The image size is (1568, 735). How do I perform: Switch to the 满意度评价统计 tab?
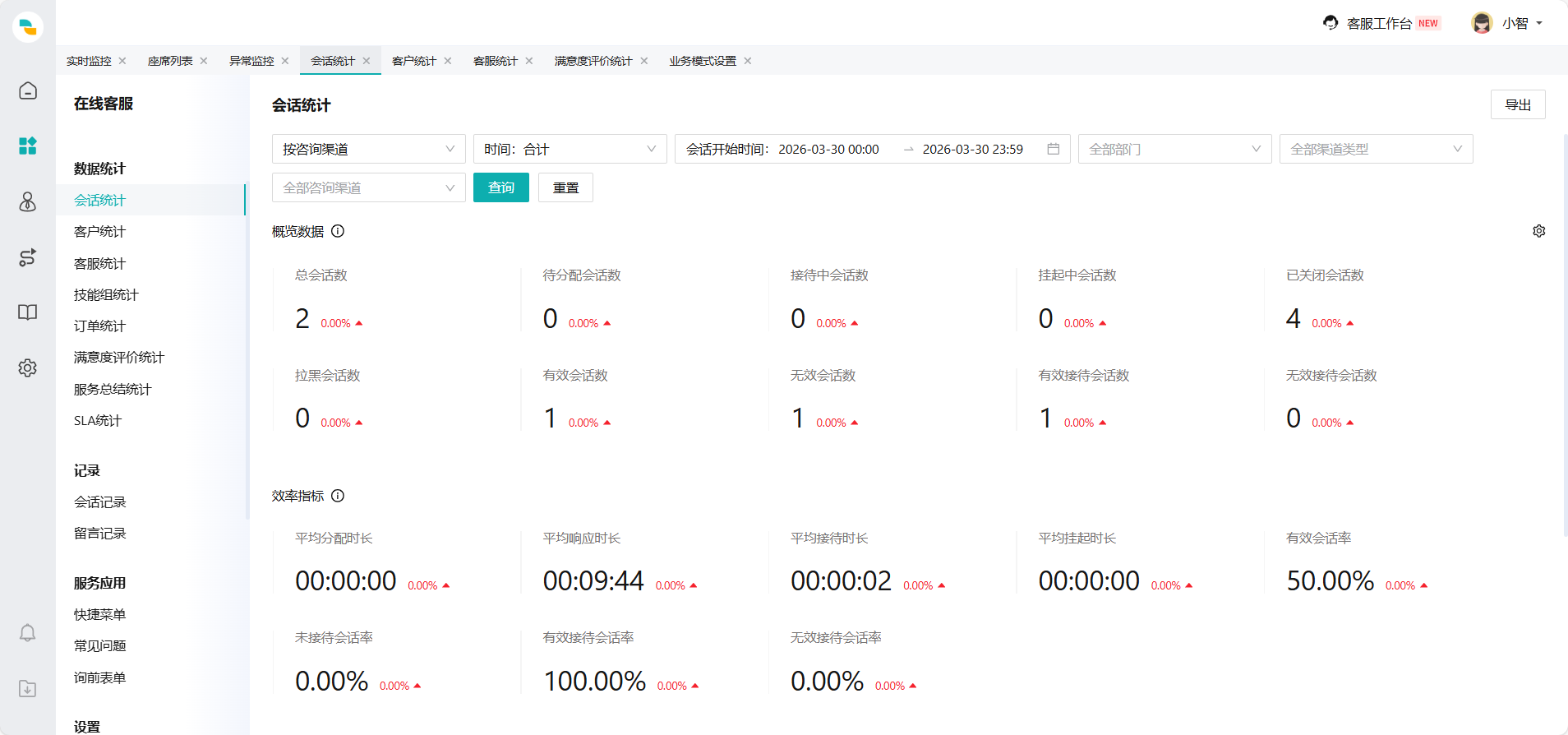pyautogui.click(x=593, y=61)
